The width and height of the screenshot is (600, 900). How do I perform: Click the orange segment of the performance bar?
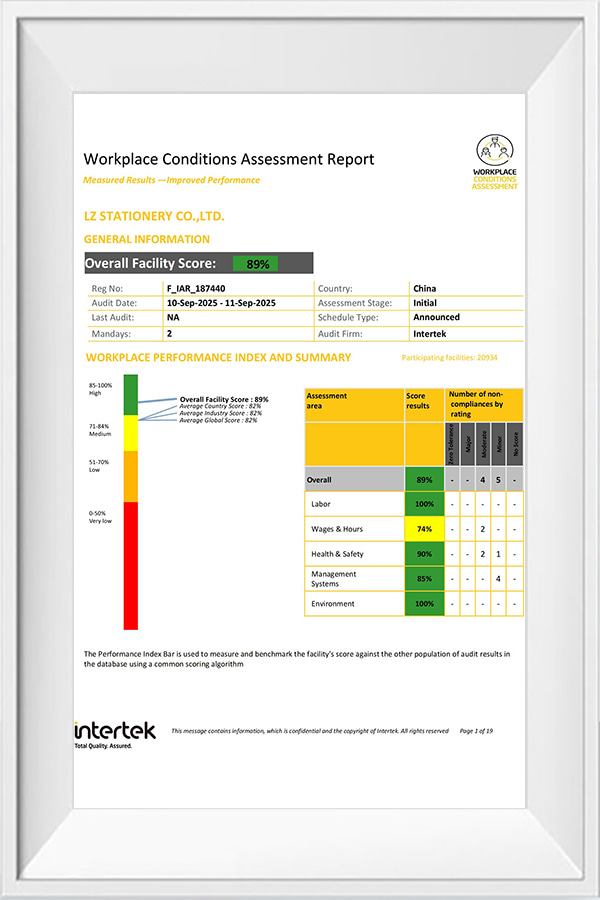click(130, 474)
